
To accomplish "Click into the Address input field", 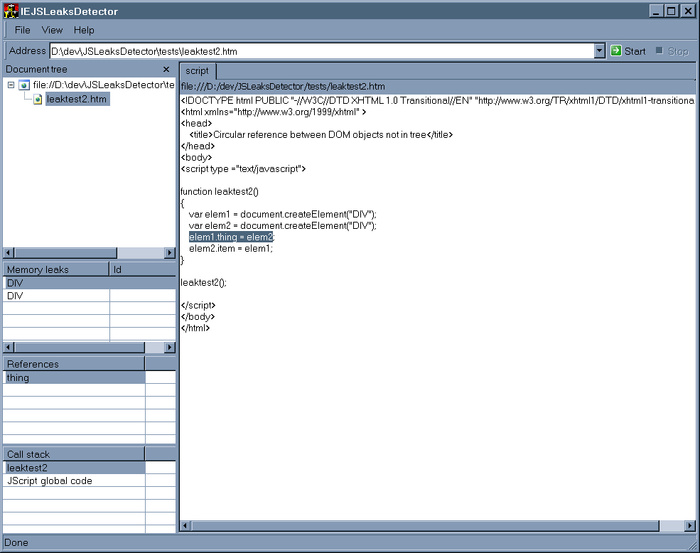I will pyautogui.click(x=322, y=51).
